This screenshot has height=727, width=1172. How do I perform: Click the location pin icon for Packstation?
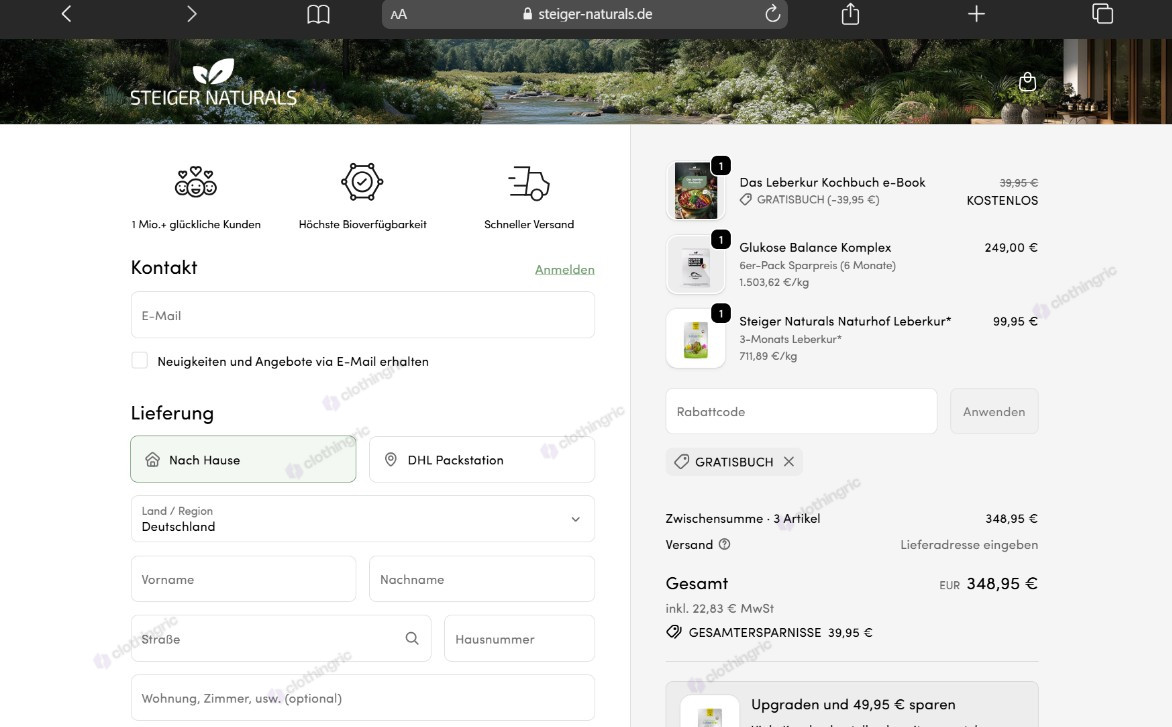[391, 460]
